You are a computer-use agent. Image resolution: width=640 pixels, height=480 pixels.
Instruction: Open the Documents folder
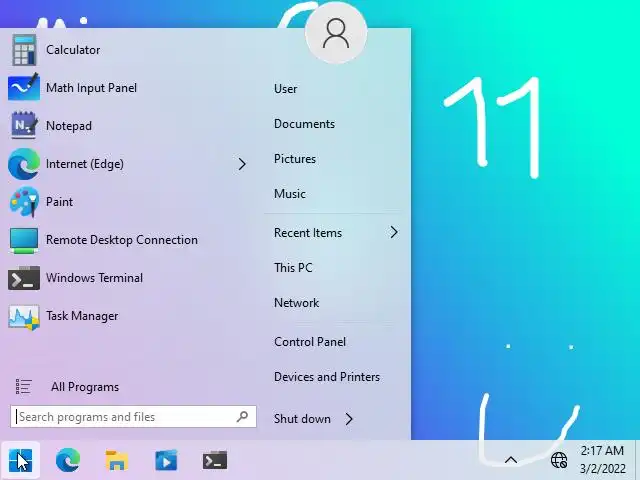click(304, 124)
